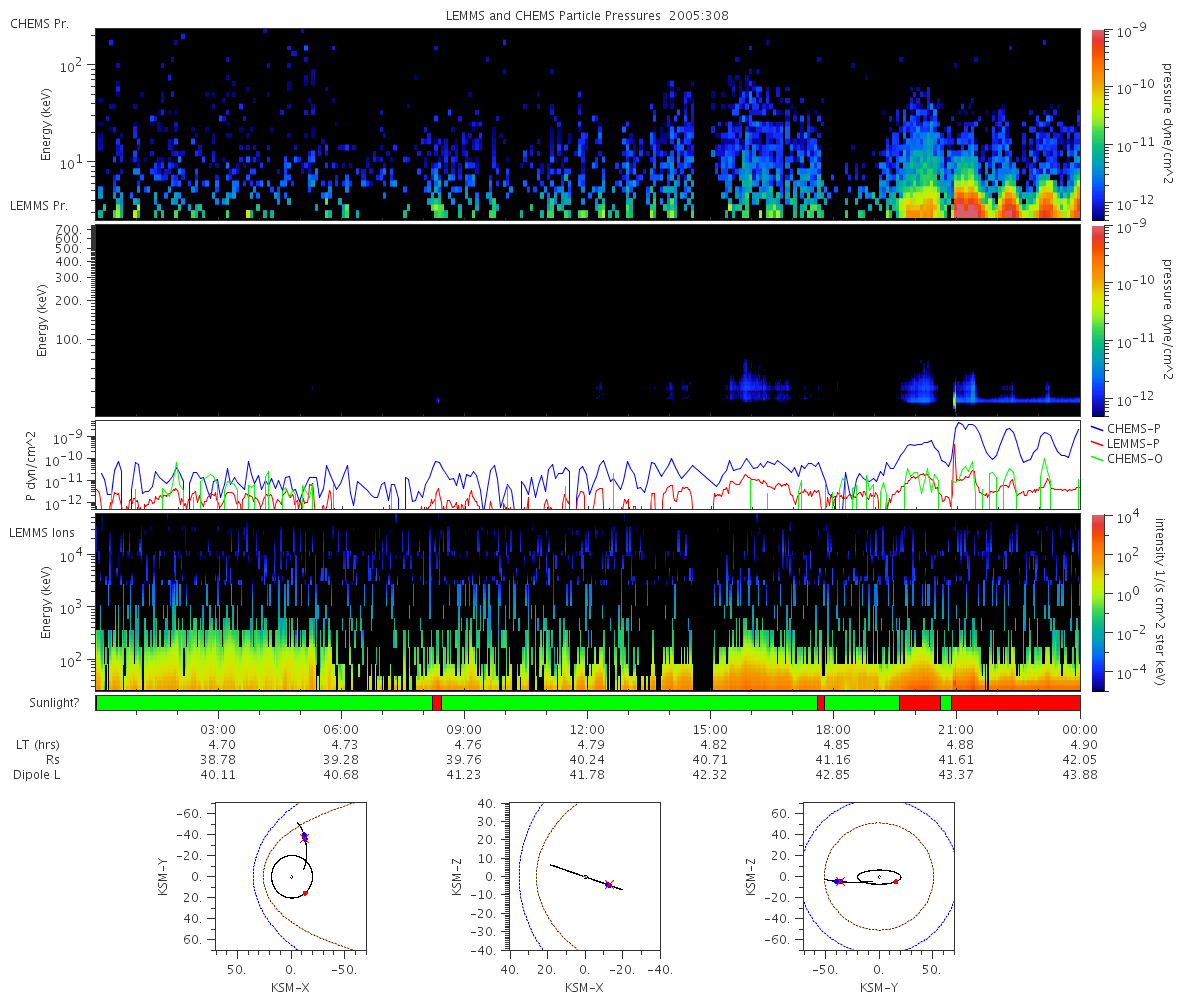The height and width of the screenshot is (1000, 1200).
Task: Click the LEMMS Ions intensity color bar
Action: click(x=1098, y=602)
